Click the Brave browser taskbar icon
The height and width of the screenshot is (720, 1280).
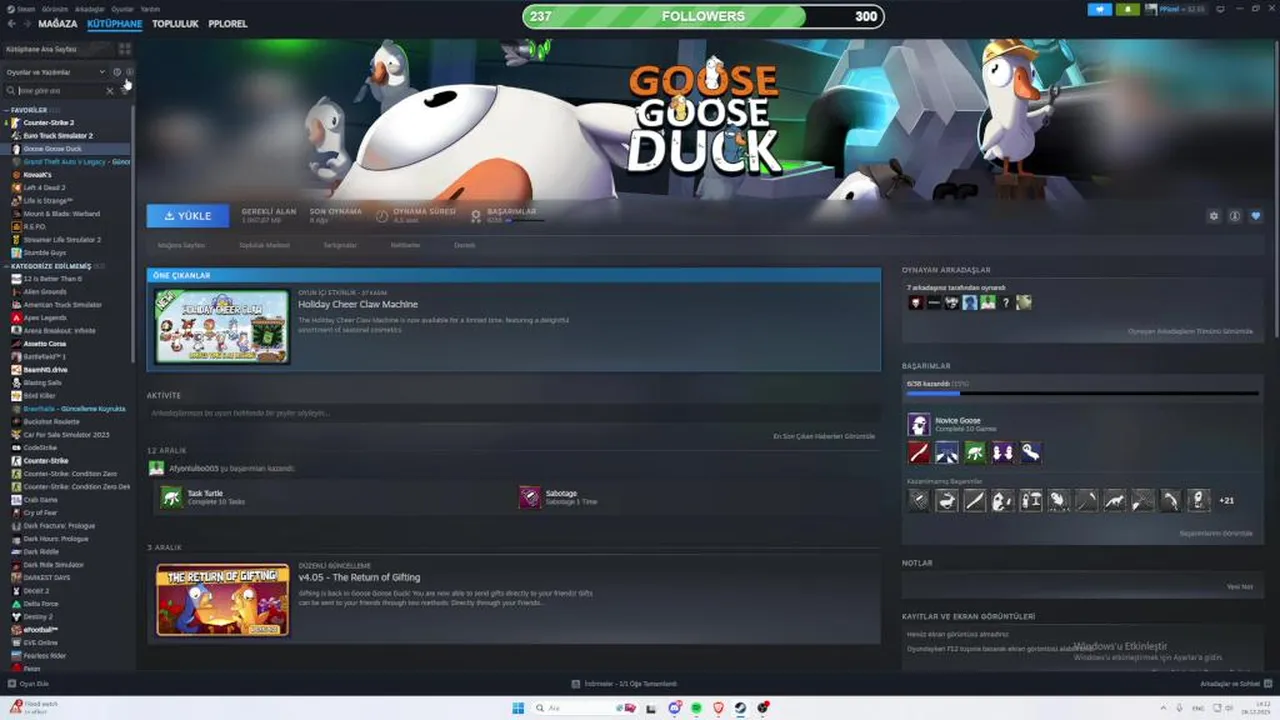point(719,708)
